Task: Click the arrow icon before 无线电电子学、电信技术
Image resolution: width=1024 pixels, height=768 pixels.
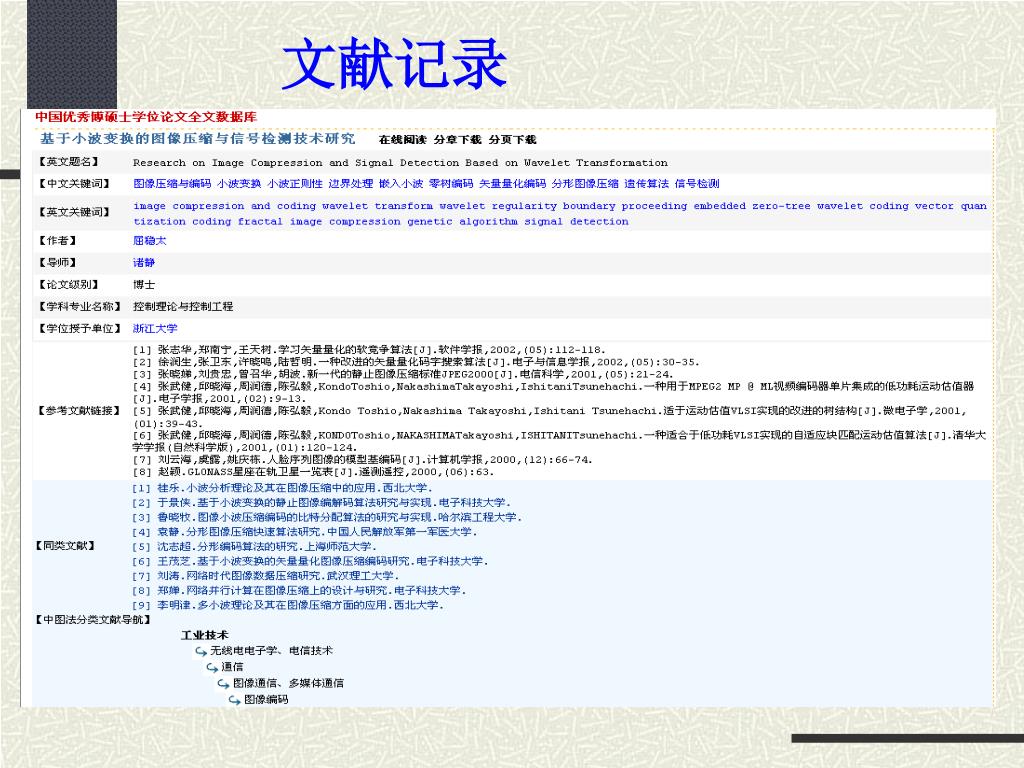Action: coord(201,651)
